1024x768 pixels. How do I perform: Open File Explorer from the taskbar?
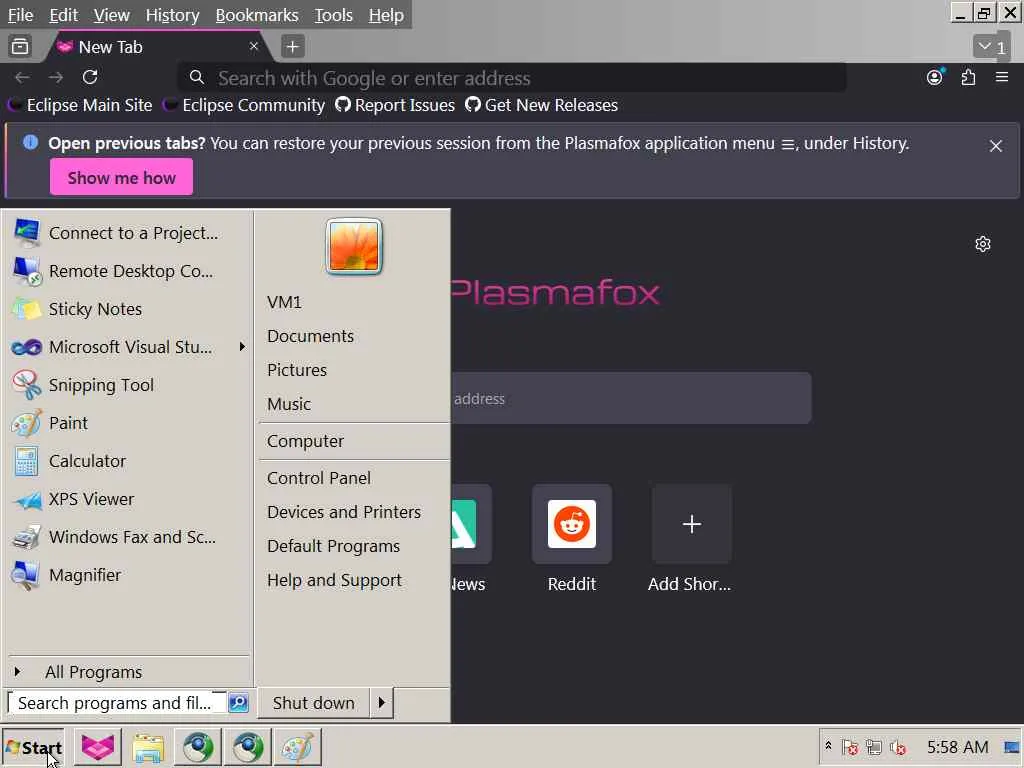(148, 747)
